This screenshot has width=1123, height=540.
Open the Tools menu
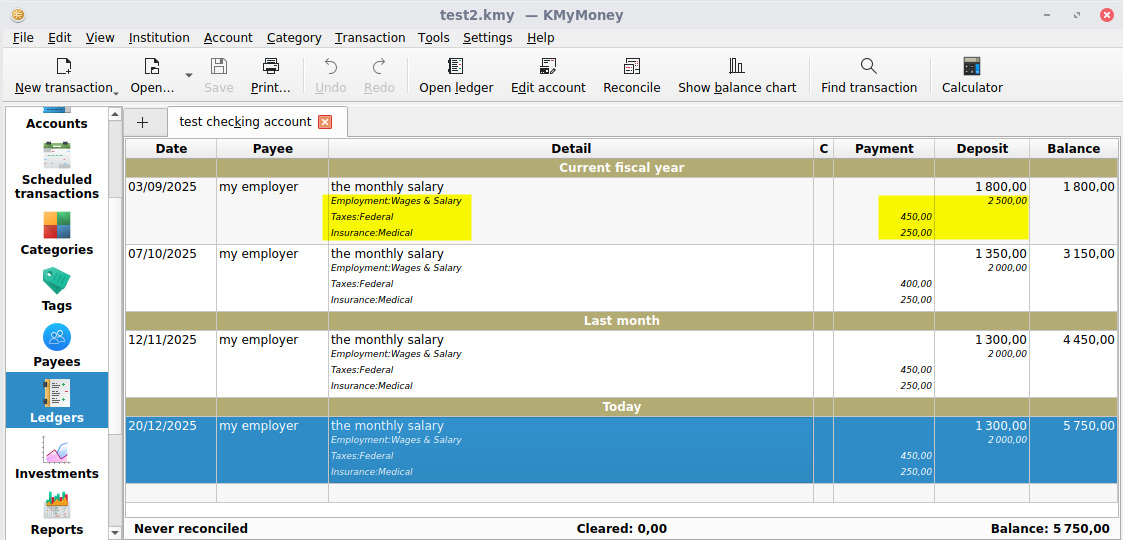pyautogui.click(x=433, y=37)
